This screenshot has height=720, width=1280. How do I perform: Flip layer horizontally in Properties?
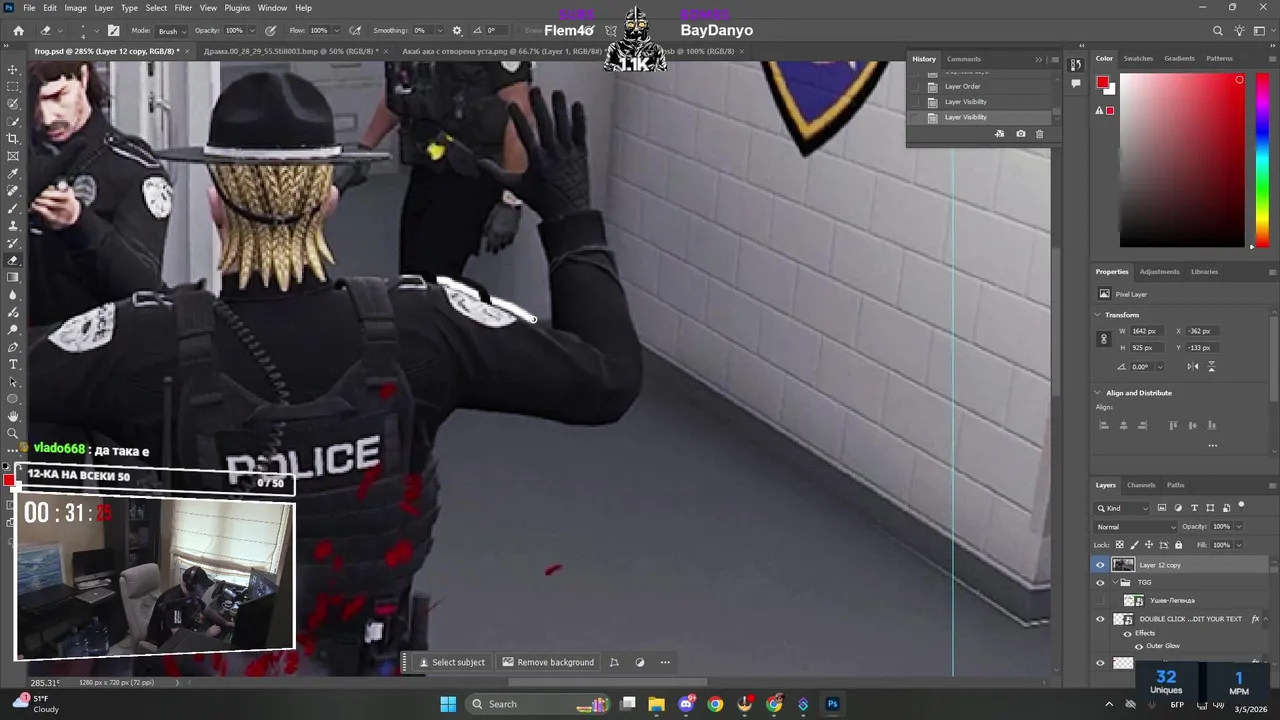point(1193,367)
